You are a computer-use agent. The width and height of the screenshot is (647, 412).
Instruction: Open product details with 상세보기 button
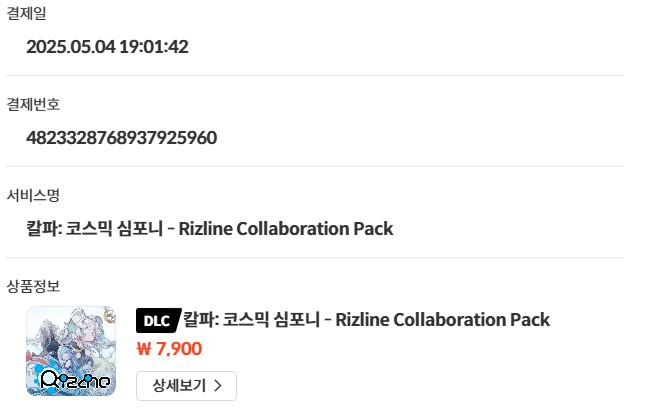pos(187,386)
